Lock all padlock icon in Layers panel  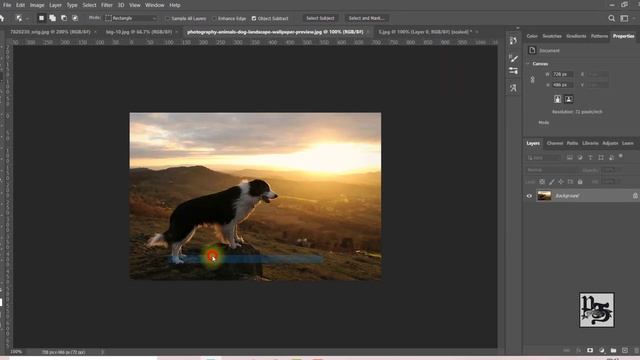[580, 182]
